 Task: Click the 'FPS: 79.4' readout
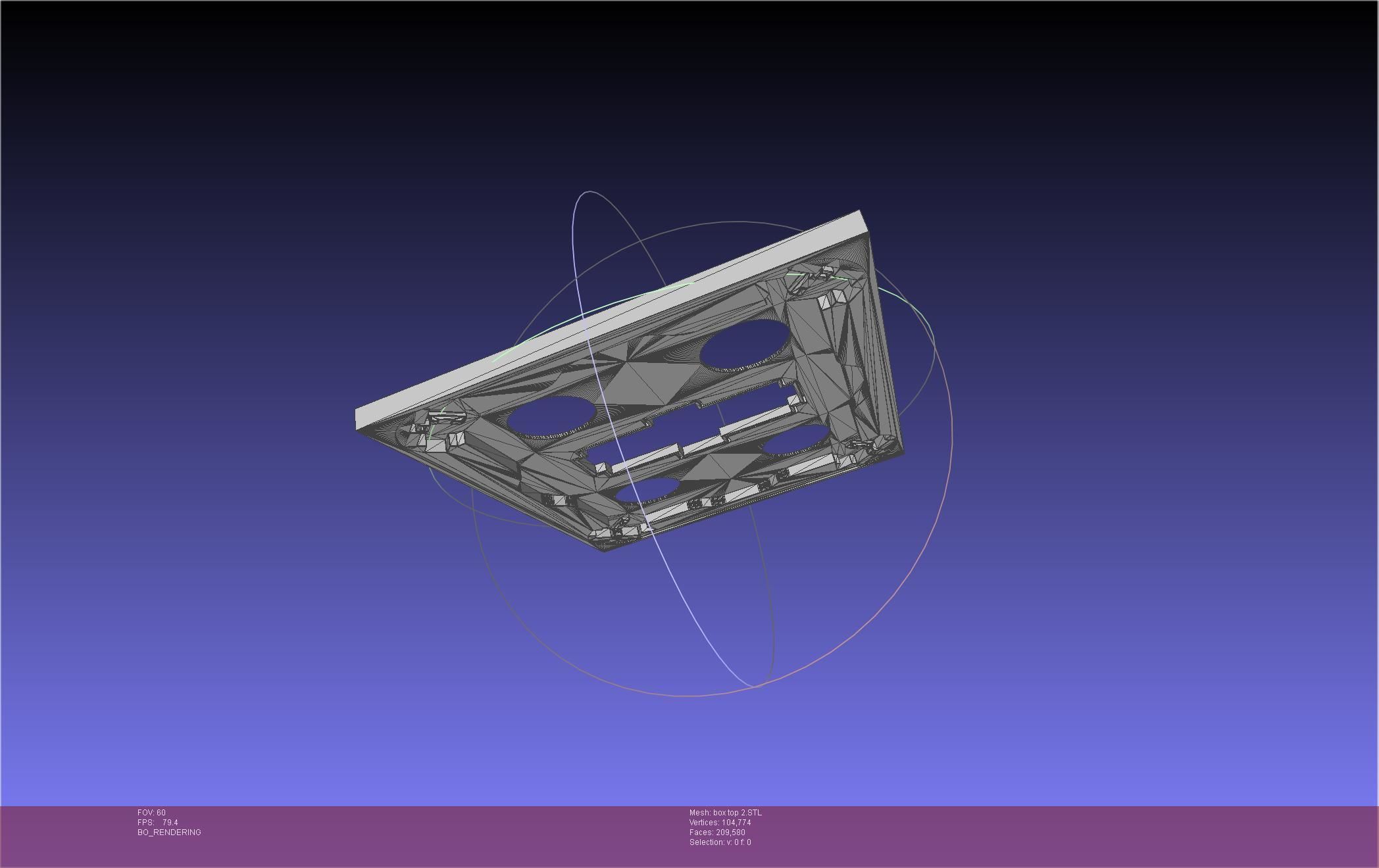pos(158,823)
